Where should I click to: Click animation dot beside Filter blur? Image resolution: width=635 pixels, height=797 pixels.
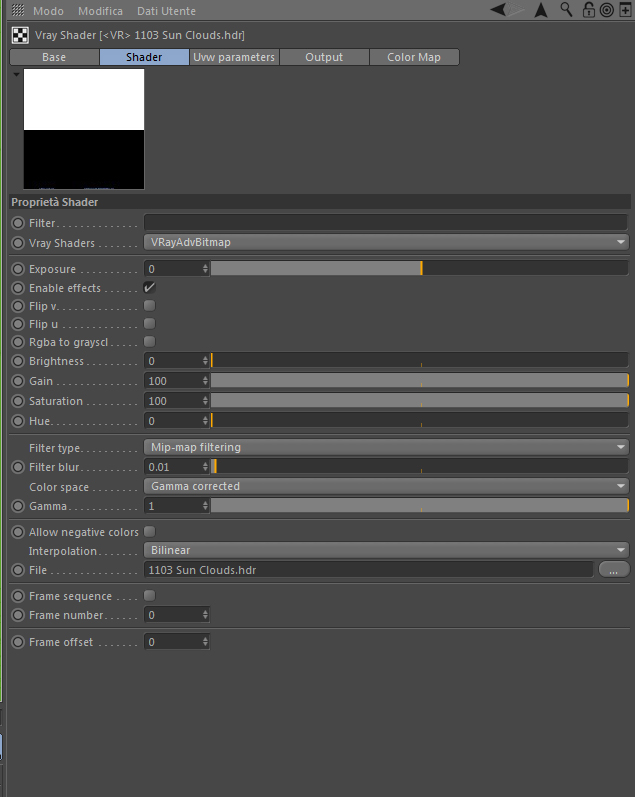(x=18, y=467)
